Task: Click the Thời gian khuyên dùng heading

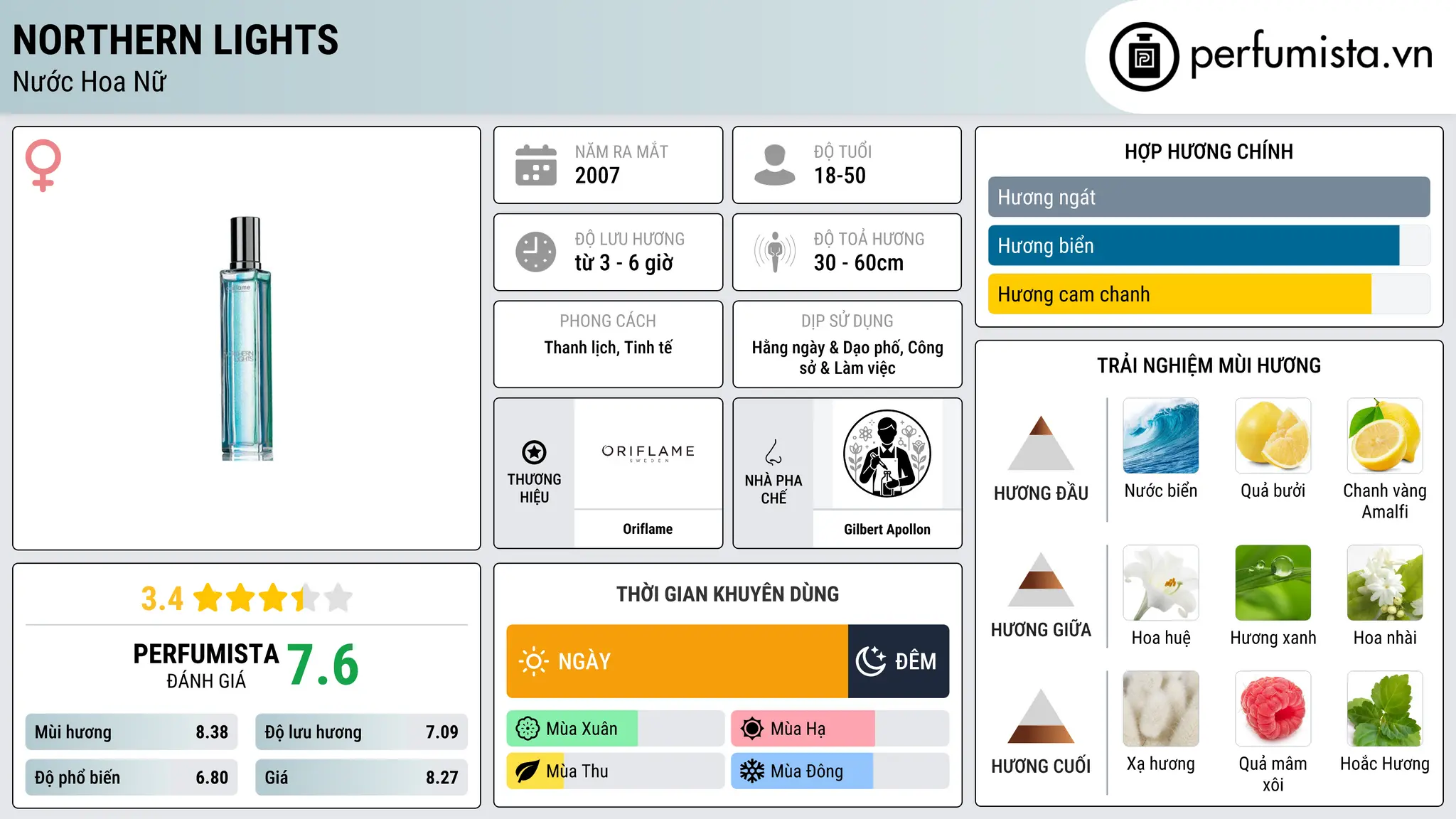Action: coord(727,594)
